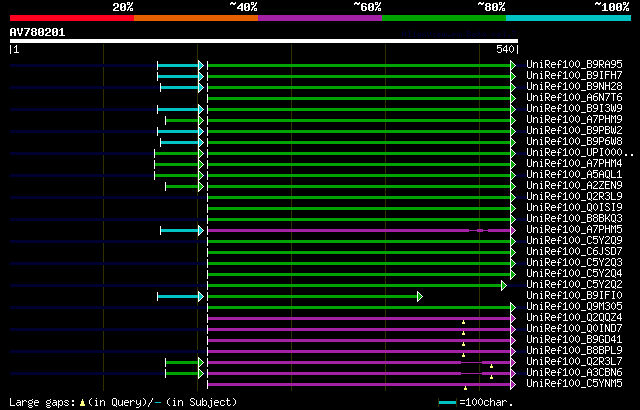Image resolution: width=640 pixels, height=410 pixels.
Task: Select the UniRef100_C6JSD7 label
Action: pyautogui.click(x=574, y=252)
